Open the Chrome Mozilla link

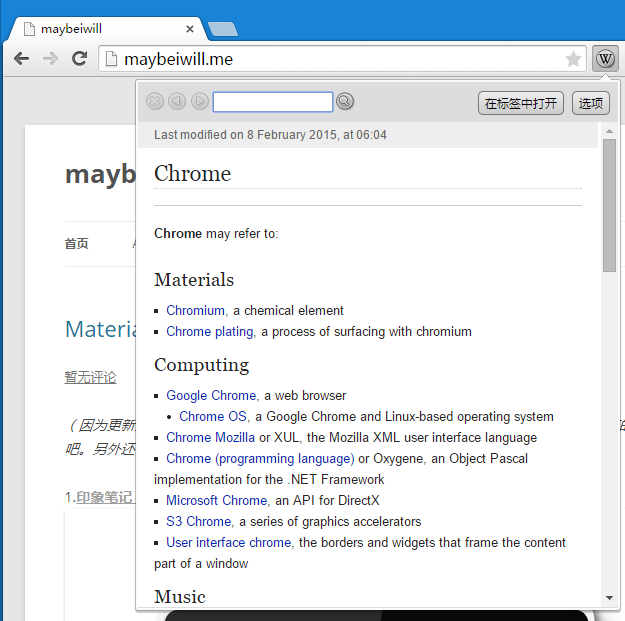tap(210, 438)
